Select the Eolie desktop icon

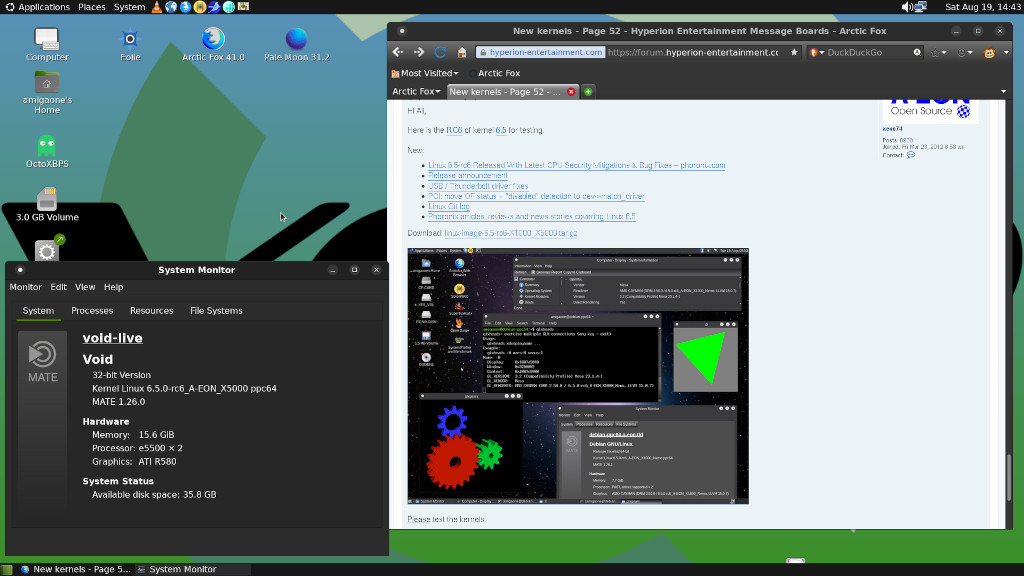pyautogui.click(x=130, y=44)
